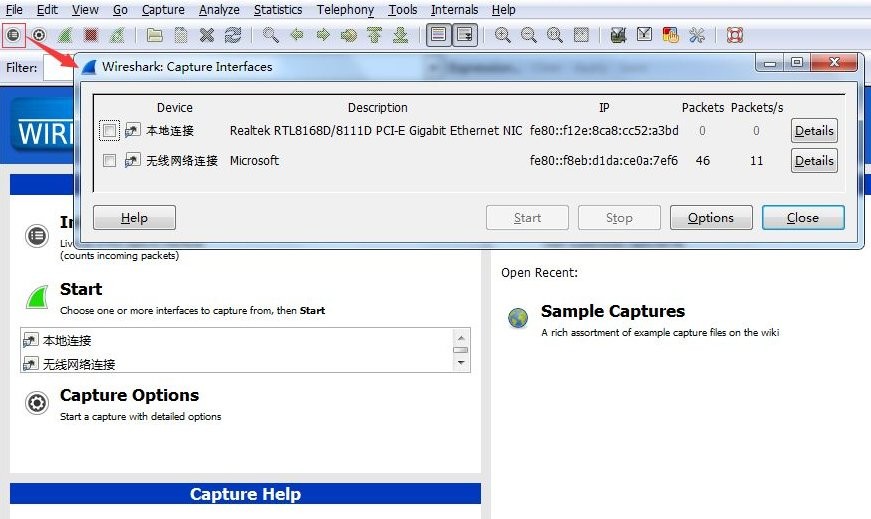Screen dimensions: 871x519
Task: Click the list capture interfaces toolbar icon
Action: [x=13, y=35]
